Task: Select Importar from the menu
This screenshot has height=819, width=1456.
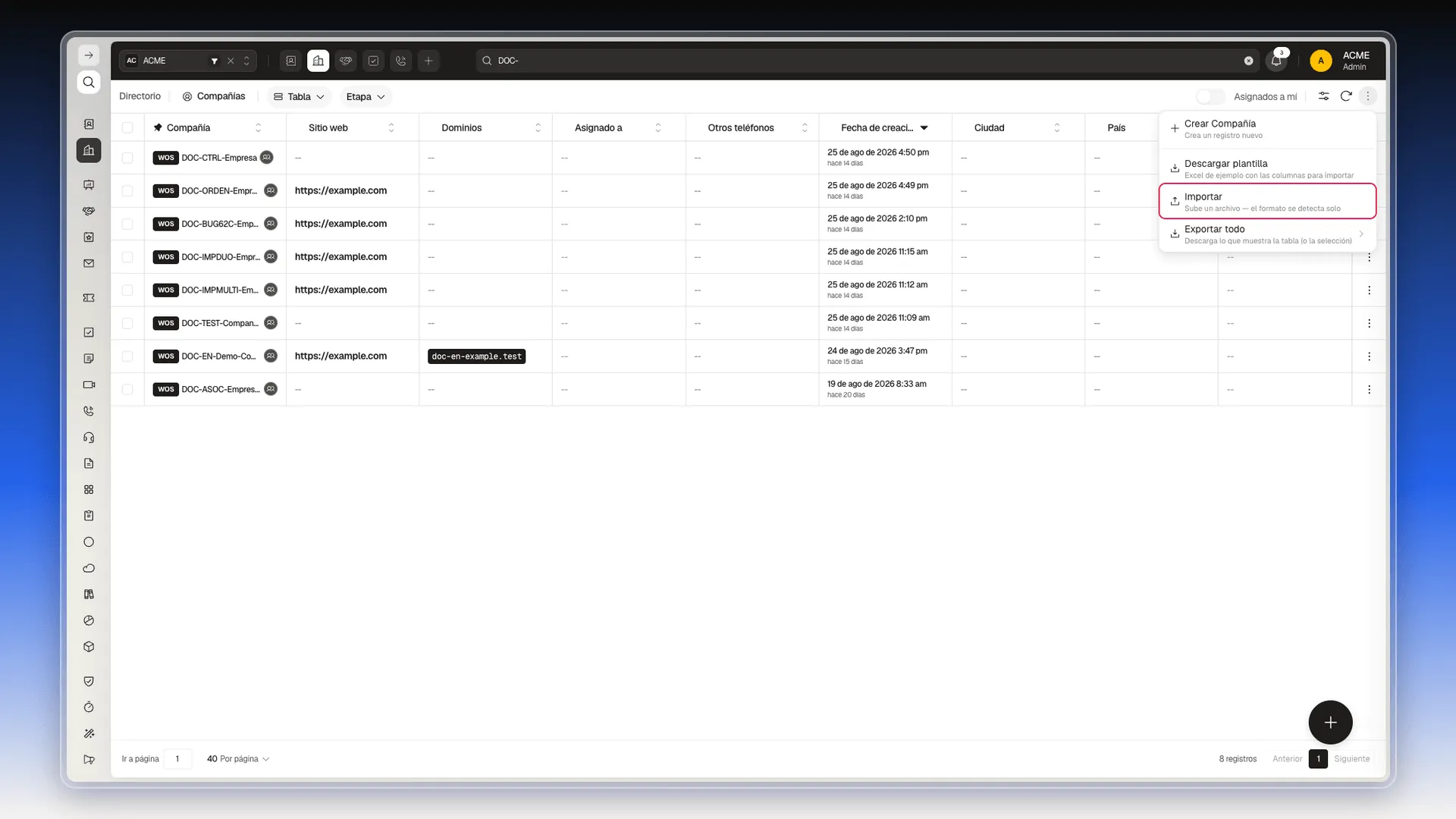Action: coord(1267,201)
